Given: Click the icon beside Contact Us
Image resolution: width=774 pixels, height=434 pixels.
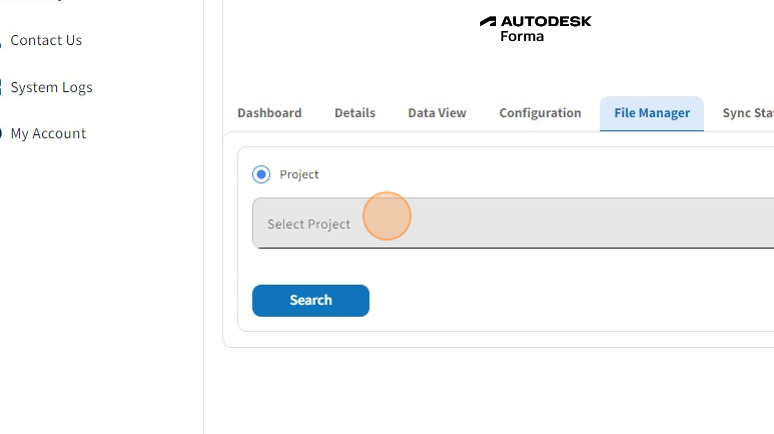Looking at the screenshot, I should (1, 41).
